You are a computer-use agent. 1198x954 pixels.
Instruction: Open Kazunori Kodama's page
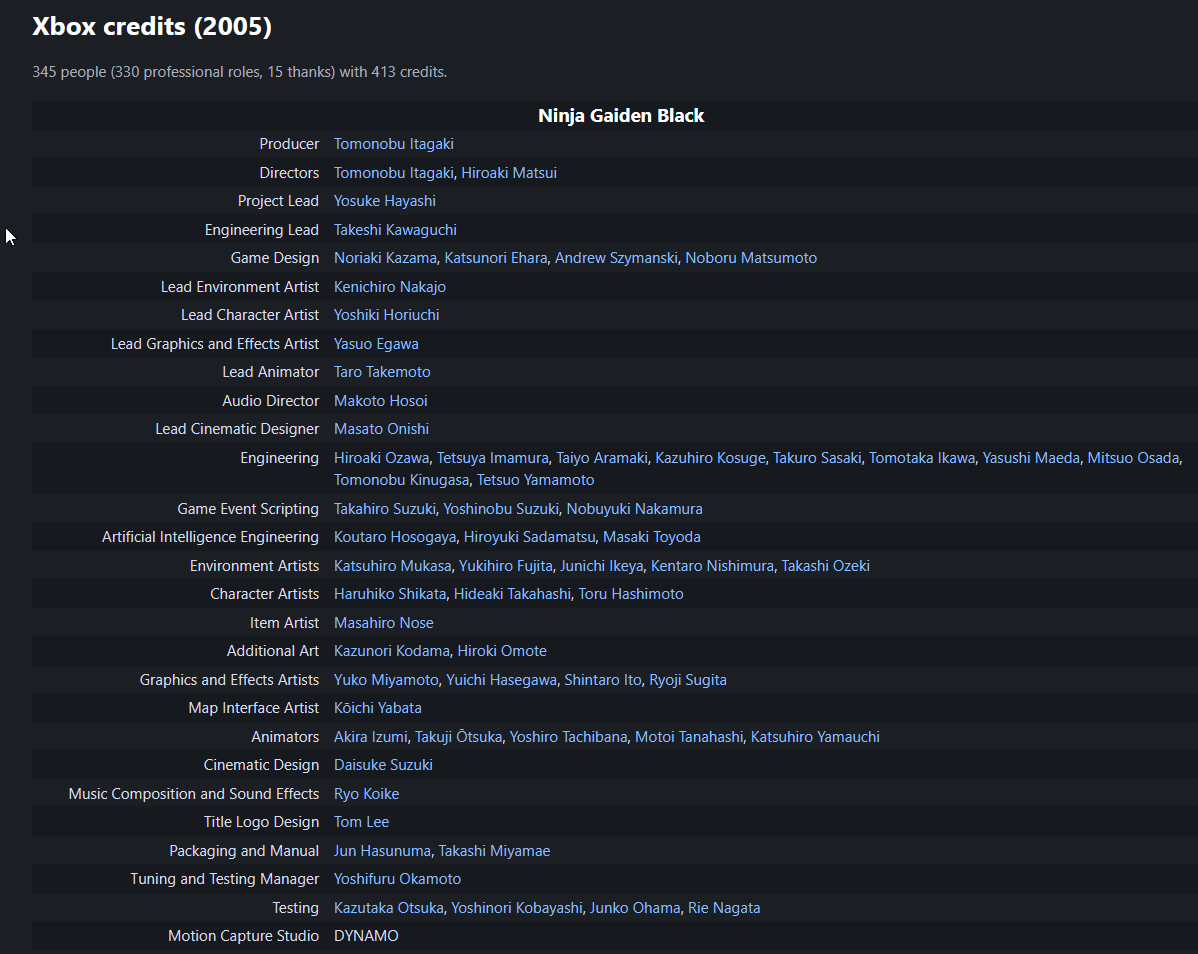pos(392,652)
